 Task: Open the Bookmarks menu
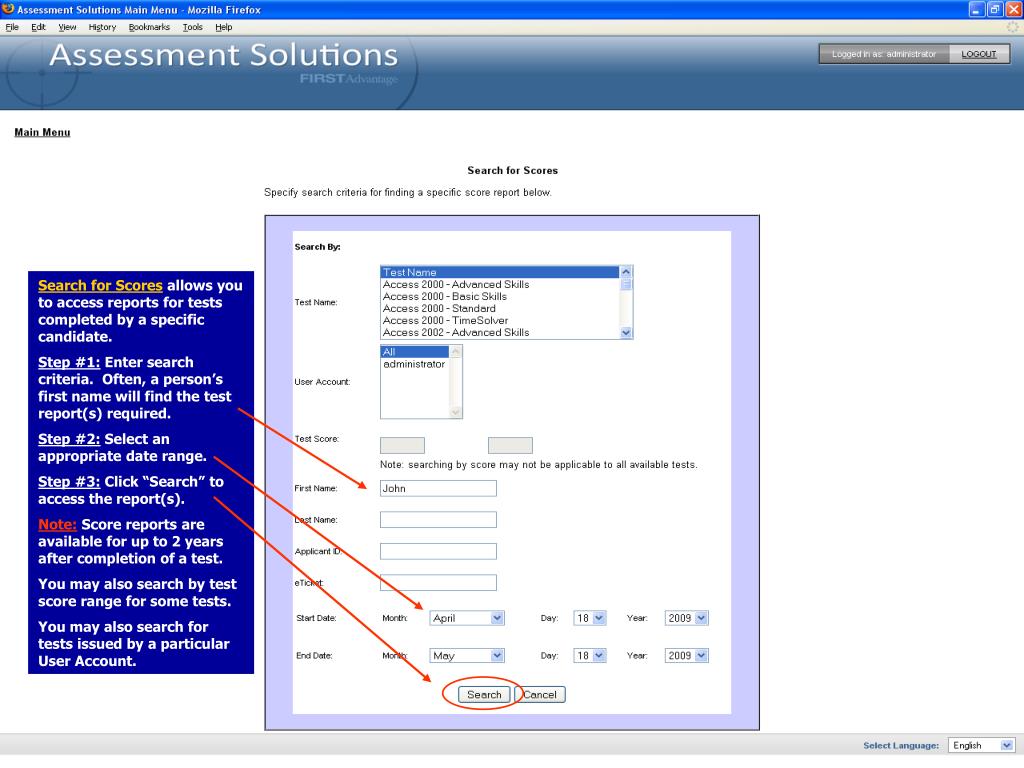tap(149, 27)
